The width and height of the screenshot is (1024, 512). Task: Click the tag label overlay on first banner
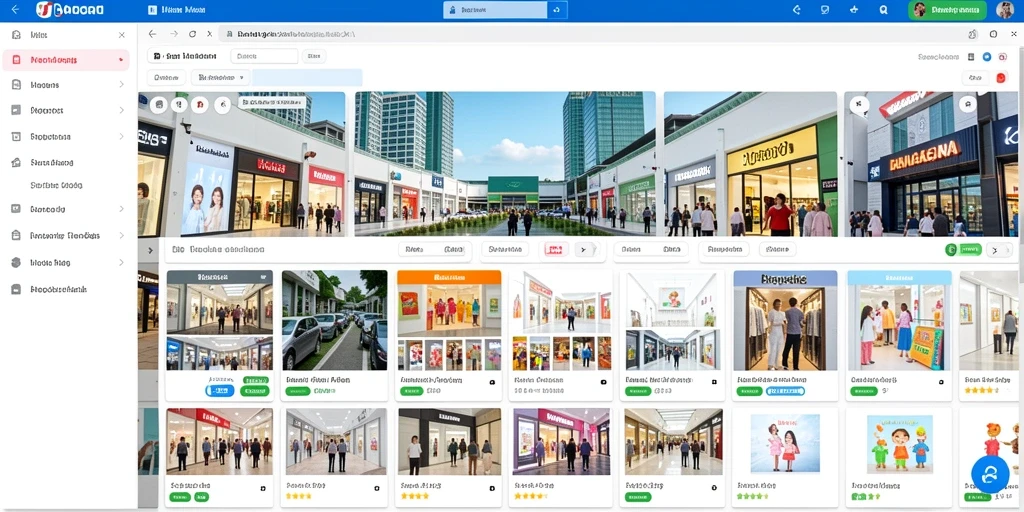pyautogui.click(x=272, y=103)
